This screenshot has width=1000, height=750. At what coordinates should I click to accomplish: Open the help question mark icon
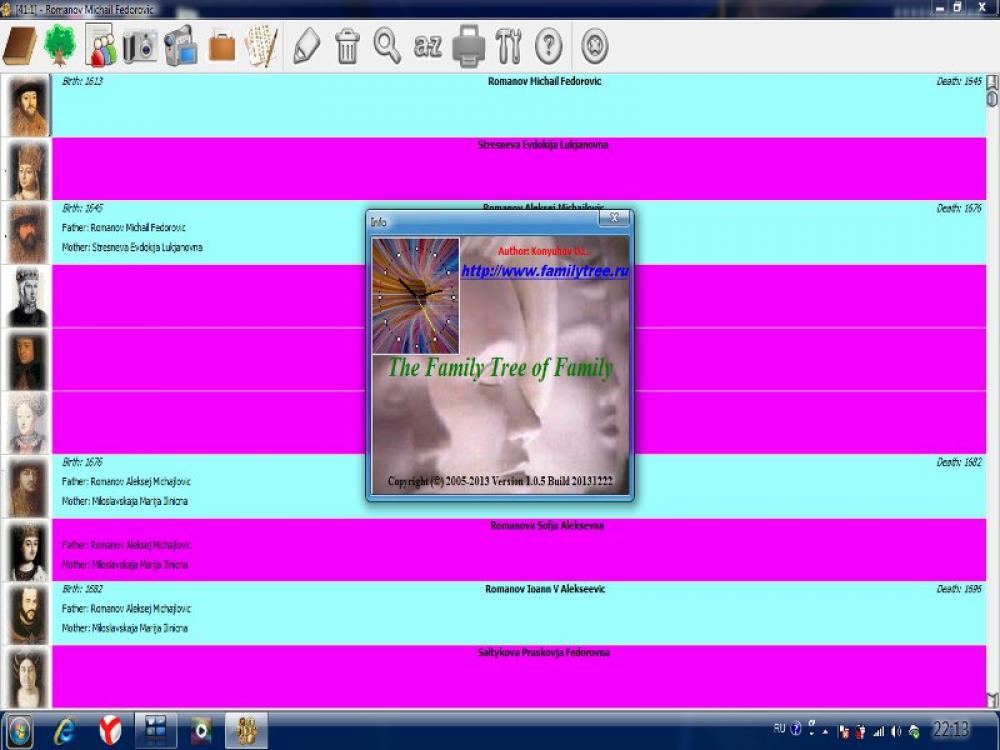pyautogui.click(x=548, y=44)
